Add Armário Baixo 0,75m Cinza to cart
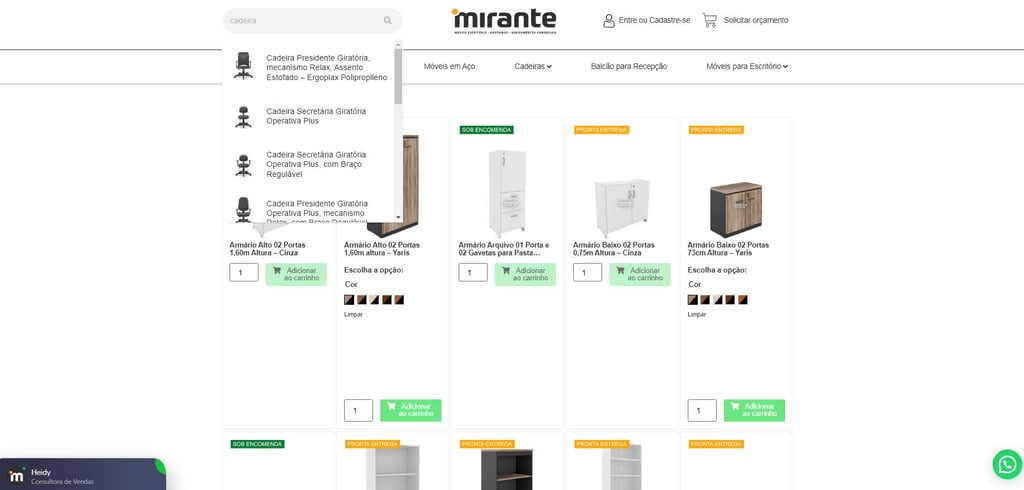 click(640, 274)
